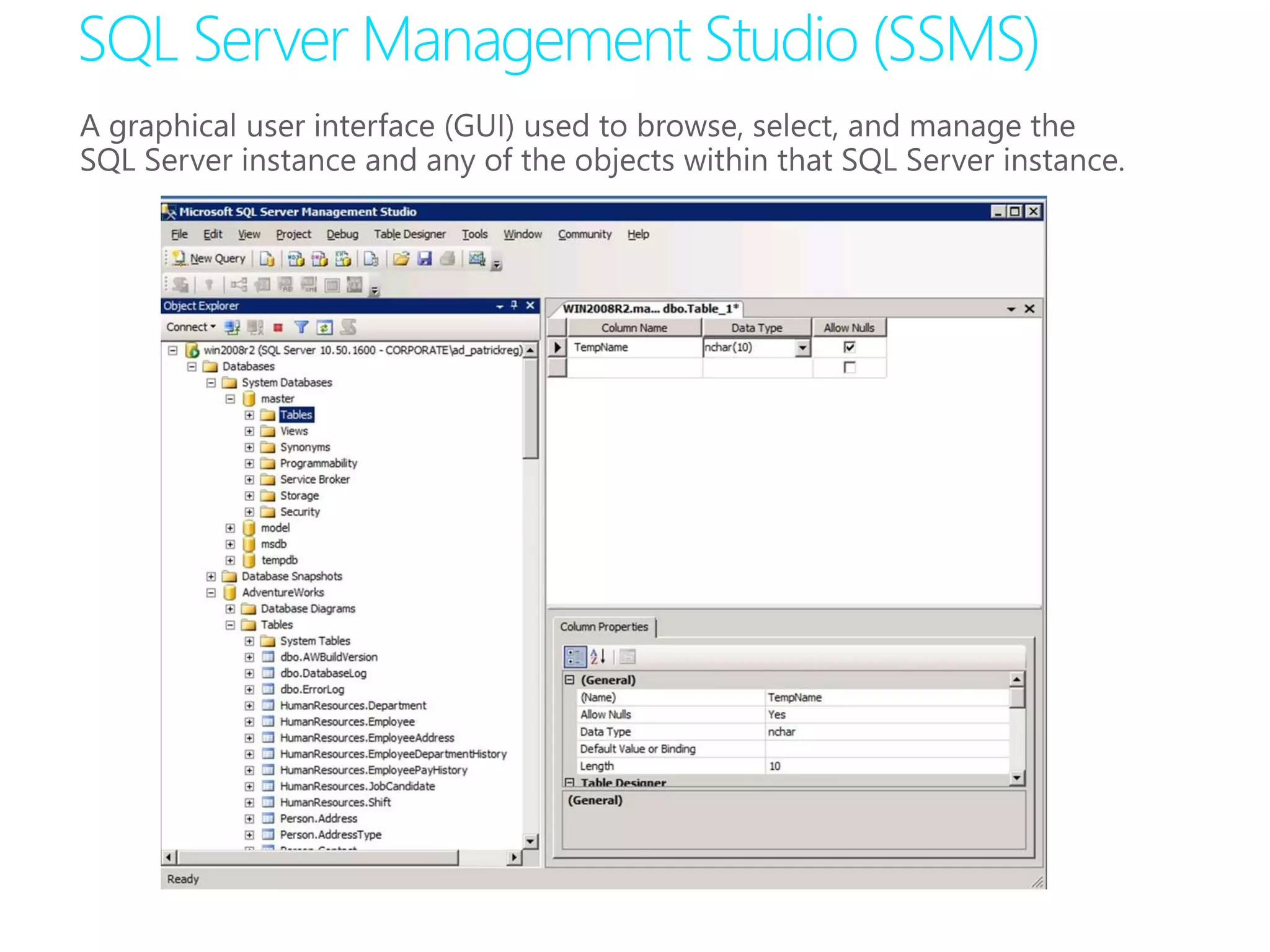Click the red Stop icon in Object Explorer
The height and width of the screenshot is (952, 1270).
click(x=278, y=327)
